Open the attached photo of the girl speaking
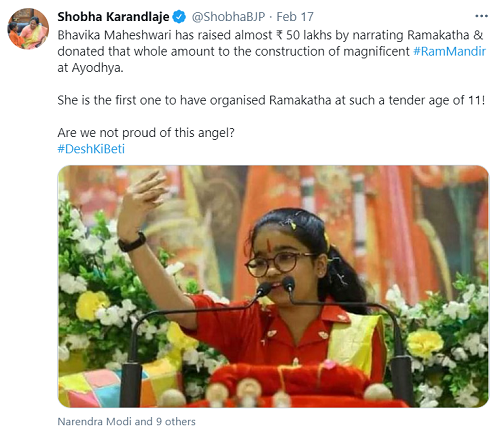Viewport: 500px width, 432px height. point(273,286)
